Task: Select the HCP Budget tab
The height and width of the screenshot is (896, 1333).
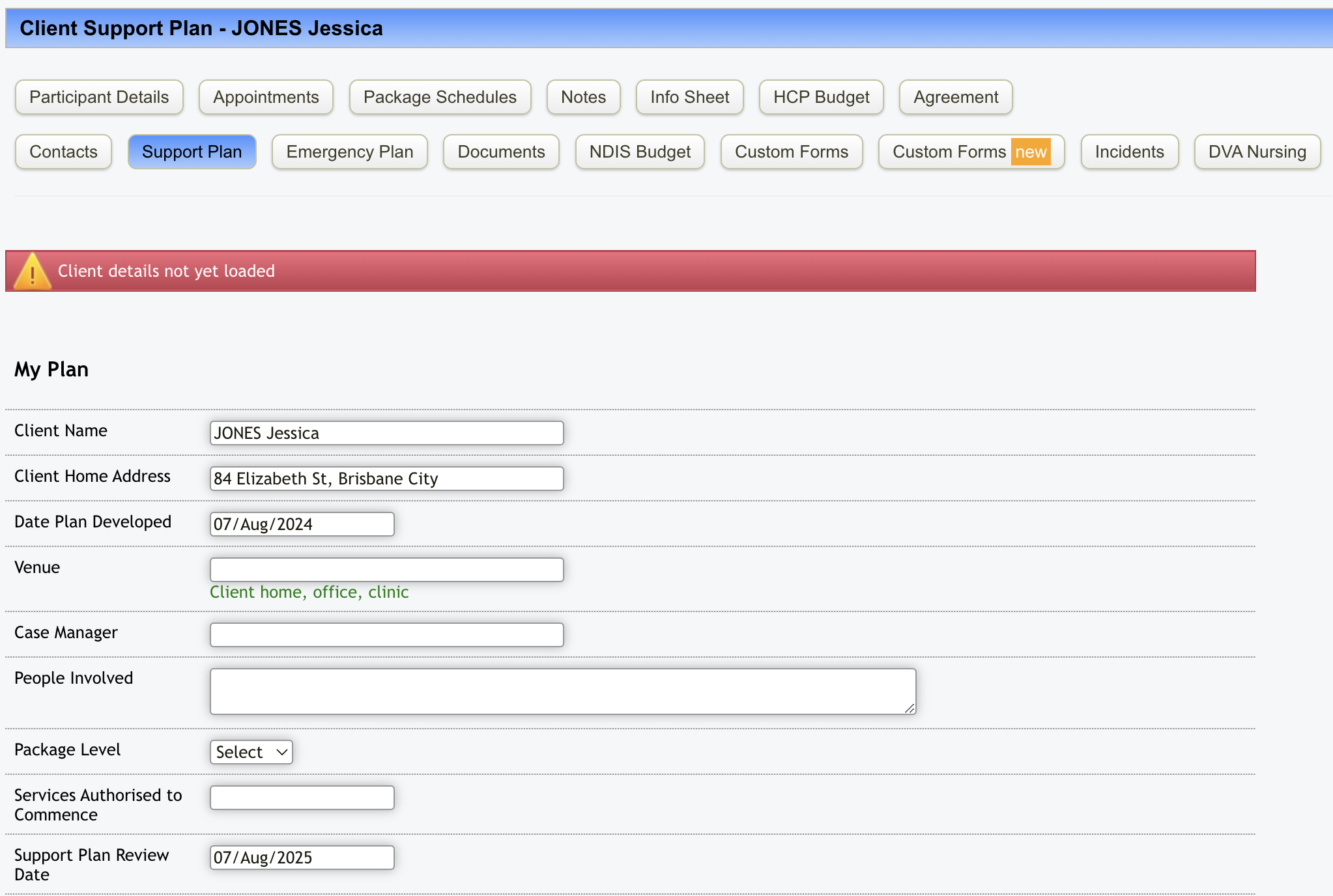Action: 821,97
